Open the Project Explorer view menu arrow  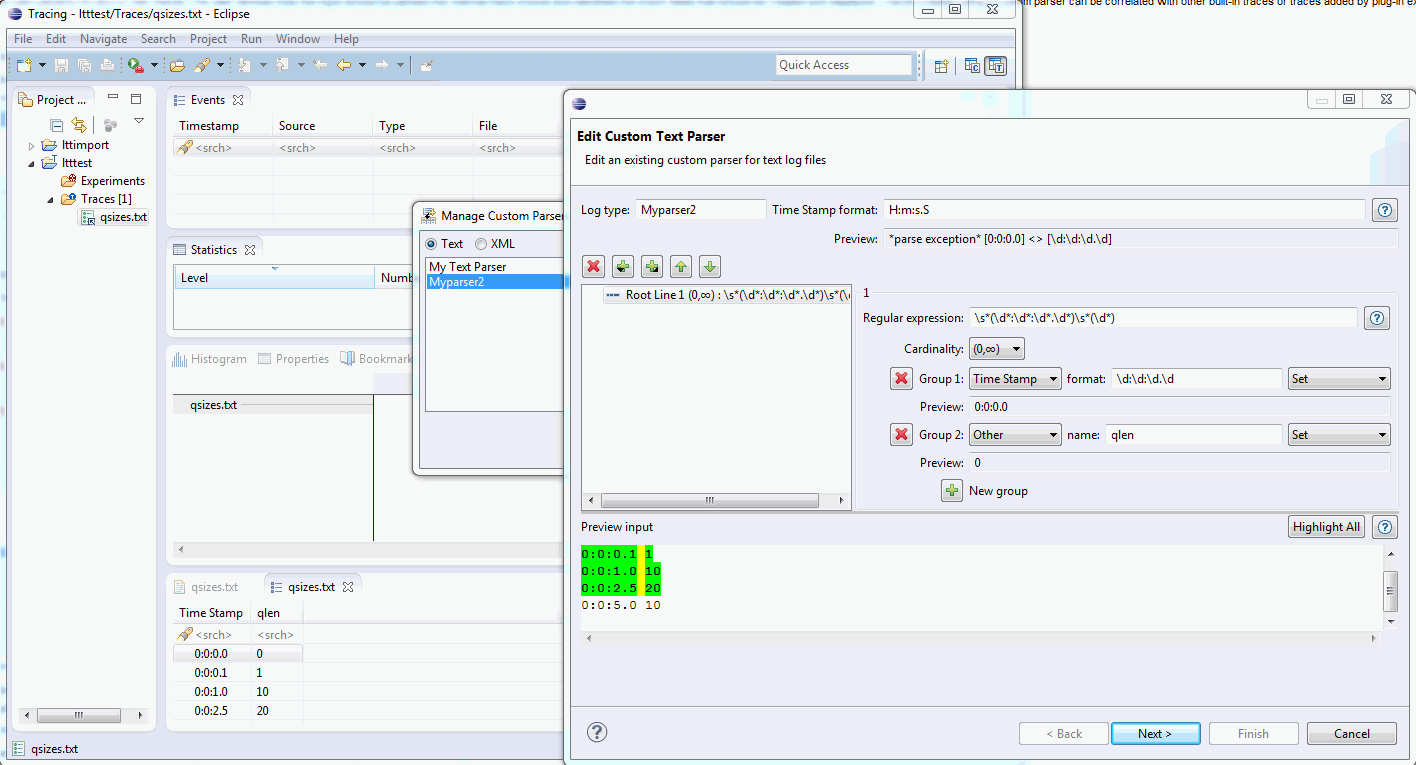[139, 122]
